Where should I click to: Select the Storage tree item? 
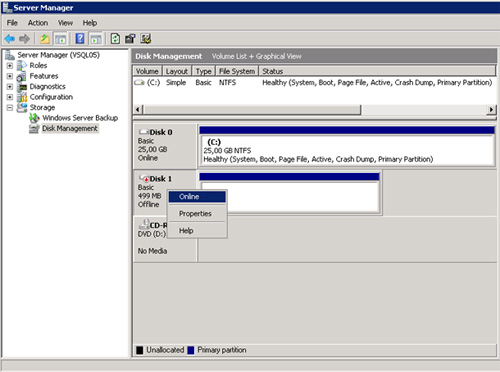(x=42, y=107)
